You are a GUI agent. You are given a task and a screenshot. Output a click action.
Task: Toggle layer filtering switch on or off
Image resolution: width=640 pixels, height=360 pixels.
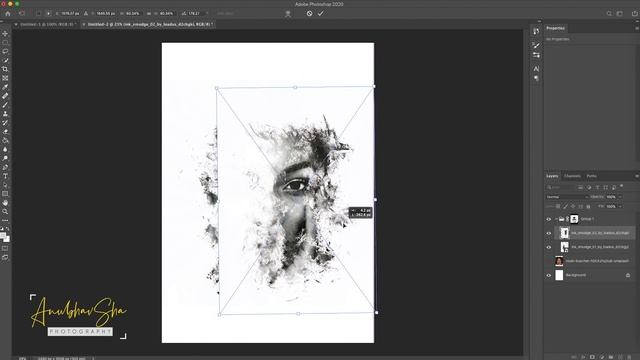click(x=622, y=186)
